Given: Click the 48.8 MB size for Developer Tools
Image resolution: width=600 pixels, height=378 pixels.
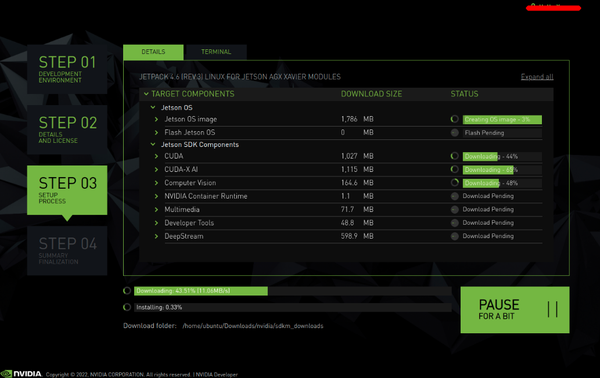Looking at the screenshot, I should pos(357,223).
